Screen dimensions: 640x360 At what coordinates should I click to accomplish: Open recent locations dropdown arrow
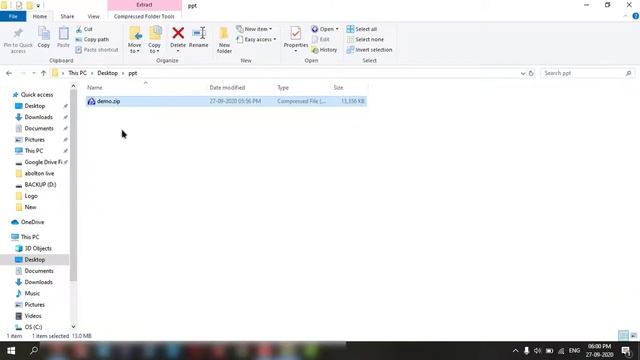click(33, 73)
